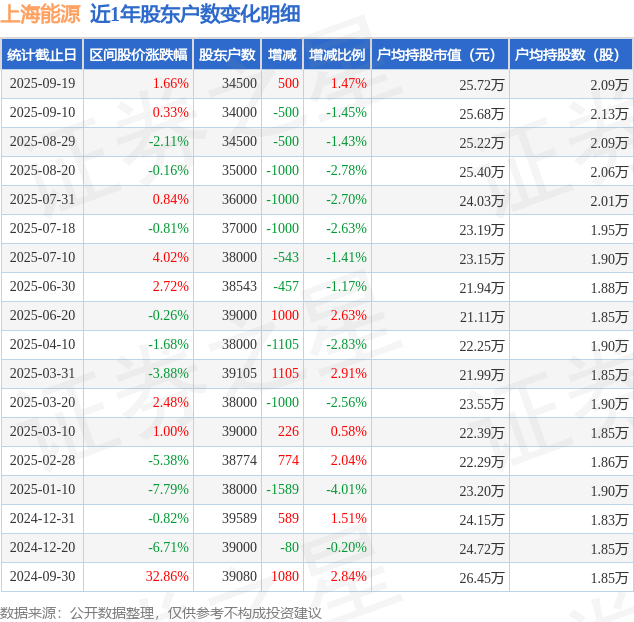
Task: Click the 2025-06-30 date cell
Action: pyautogui.click(x=41, y=287)
